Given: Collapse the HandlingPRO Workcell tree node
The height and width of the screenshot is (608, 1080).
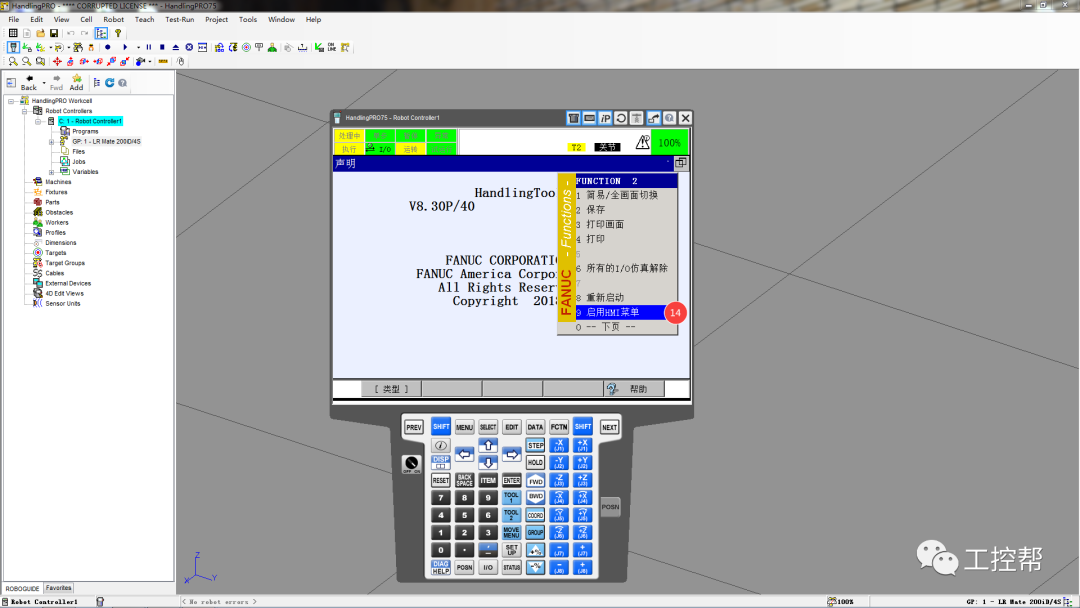Looking at the screenshot, I should tap(11, 101).
